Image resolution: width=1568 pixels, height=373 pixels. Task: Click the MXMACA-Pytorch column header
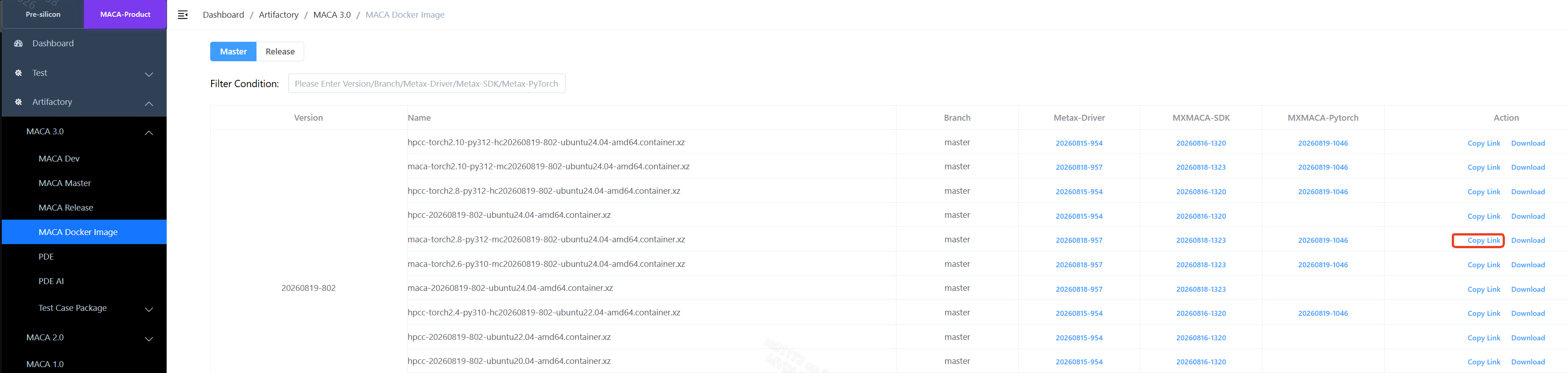(x=1323, y=118)
